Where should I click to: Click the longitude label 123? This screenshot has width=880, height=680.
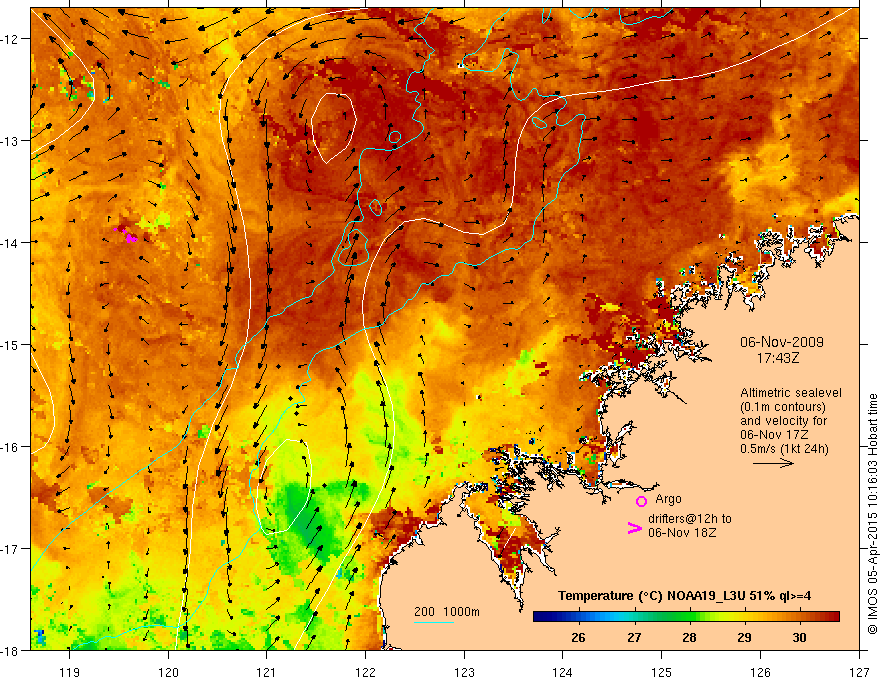click(x=464, y=672)
